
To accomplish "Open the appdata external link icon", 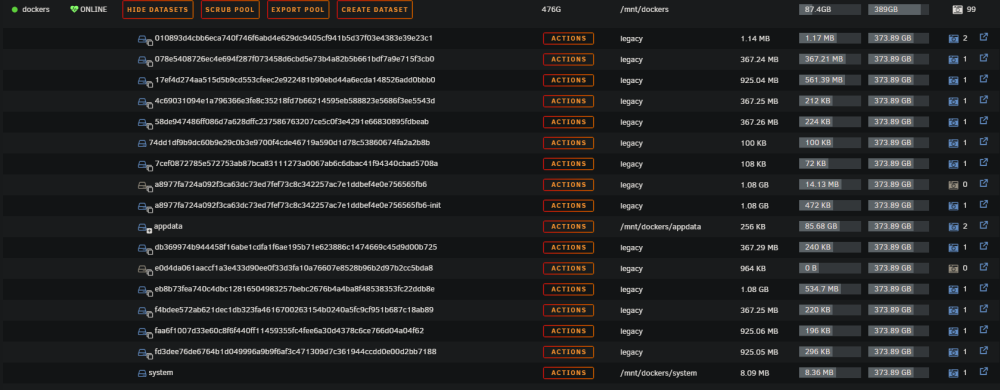I will click(983, 226).
